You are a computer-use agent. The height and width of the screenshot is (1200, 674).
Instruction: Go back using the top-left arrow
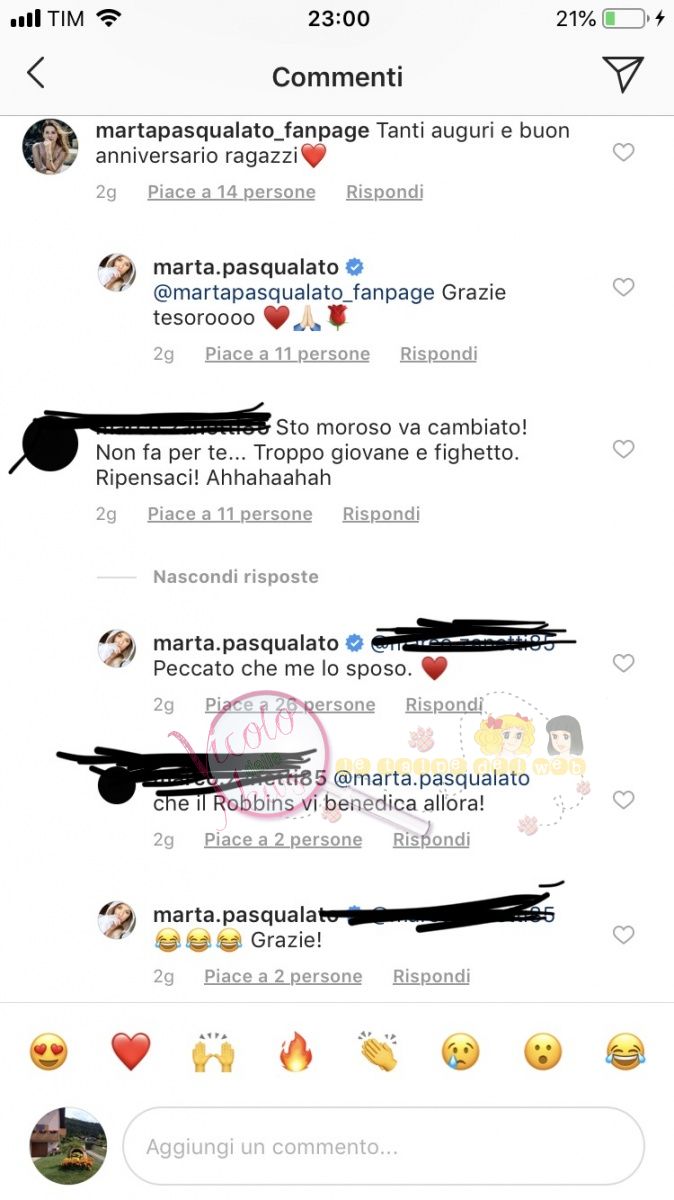(x=36, y=74)
